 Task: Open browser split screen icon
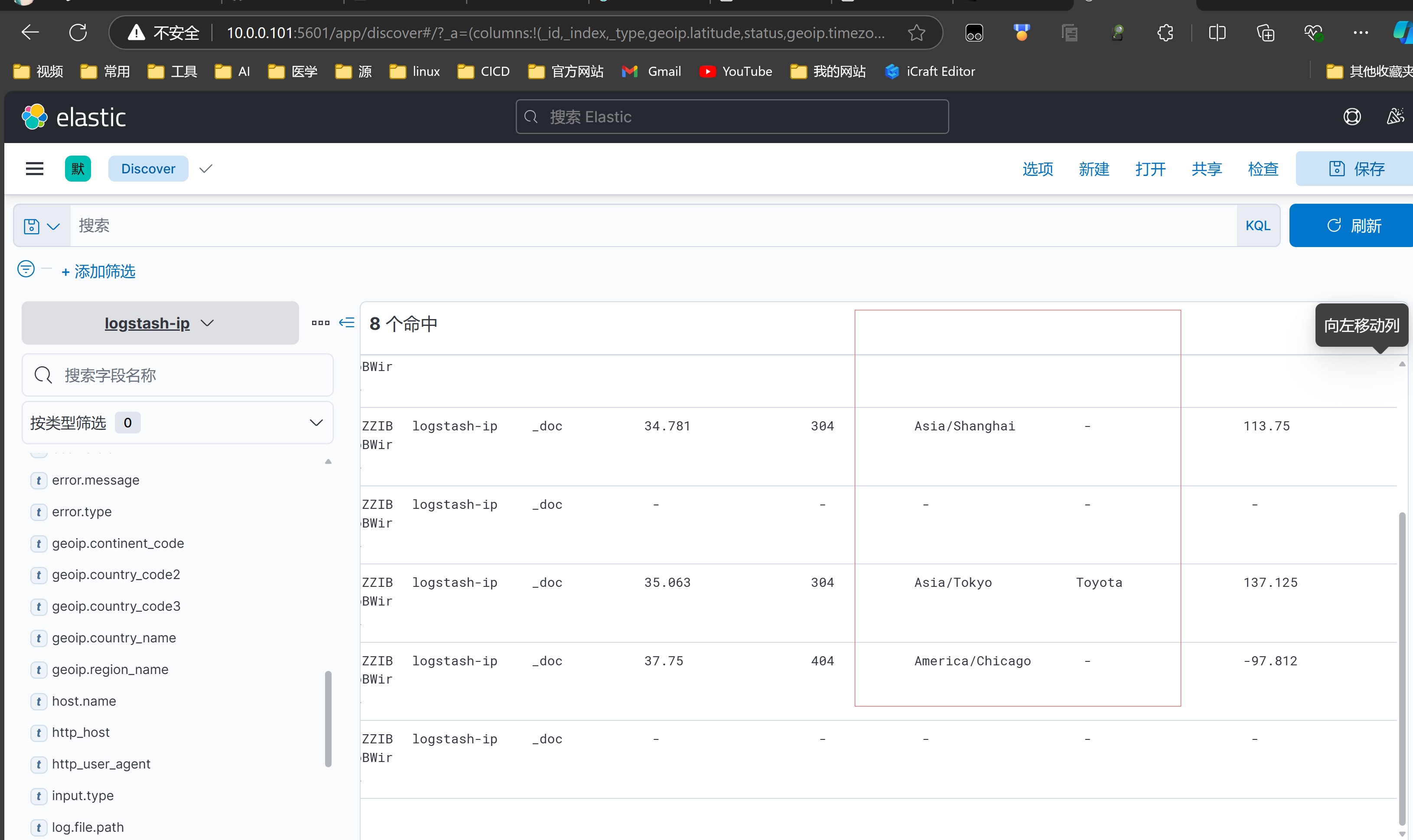click(1217, 33)
